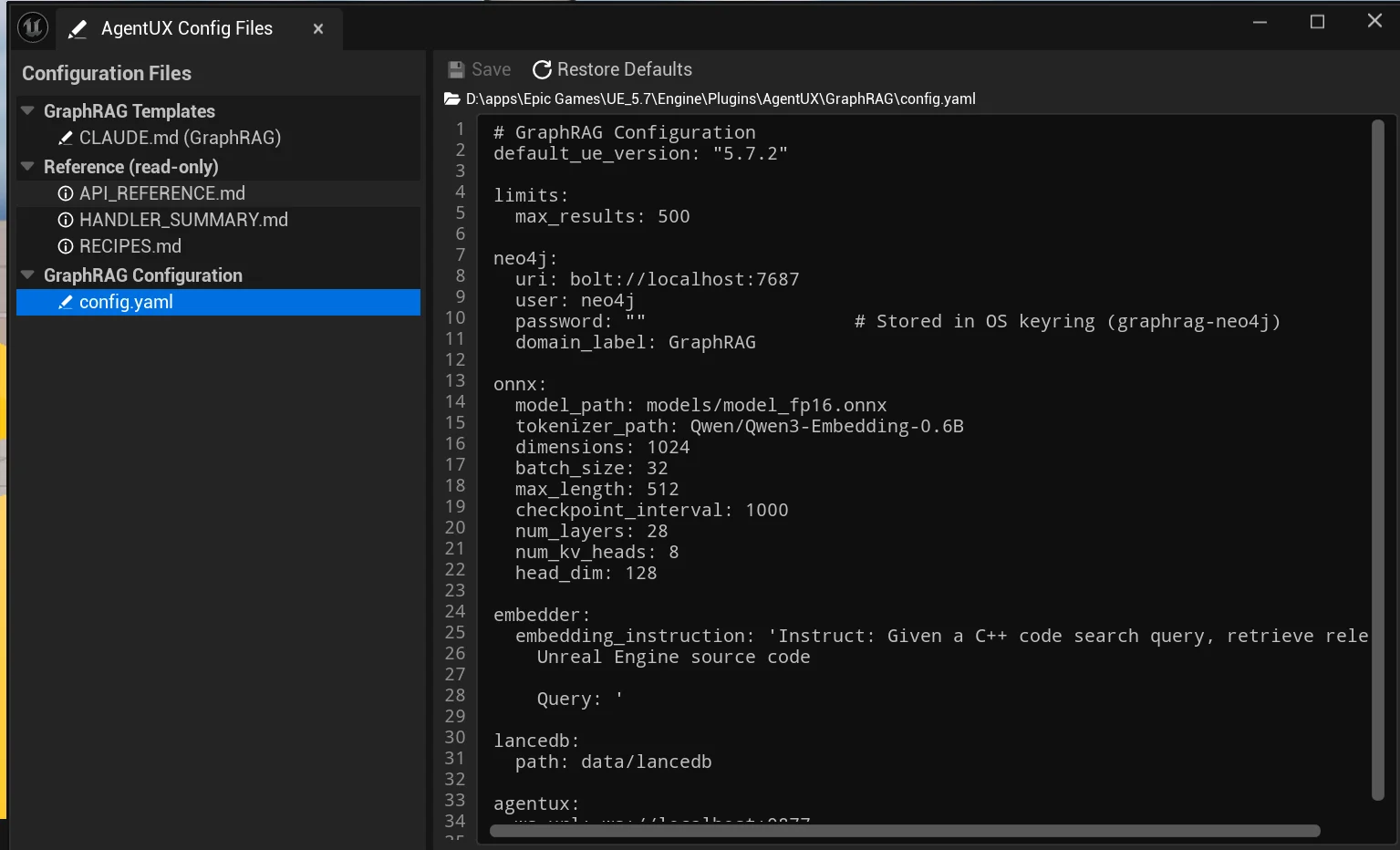Collapse the GraphRAG Configuration section
The image size is (1400, 850).
point(27,275)
